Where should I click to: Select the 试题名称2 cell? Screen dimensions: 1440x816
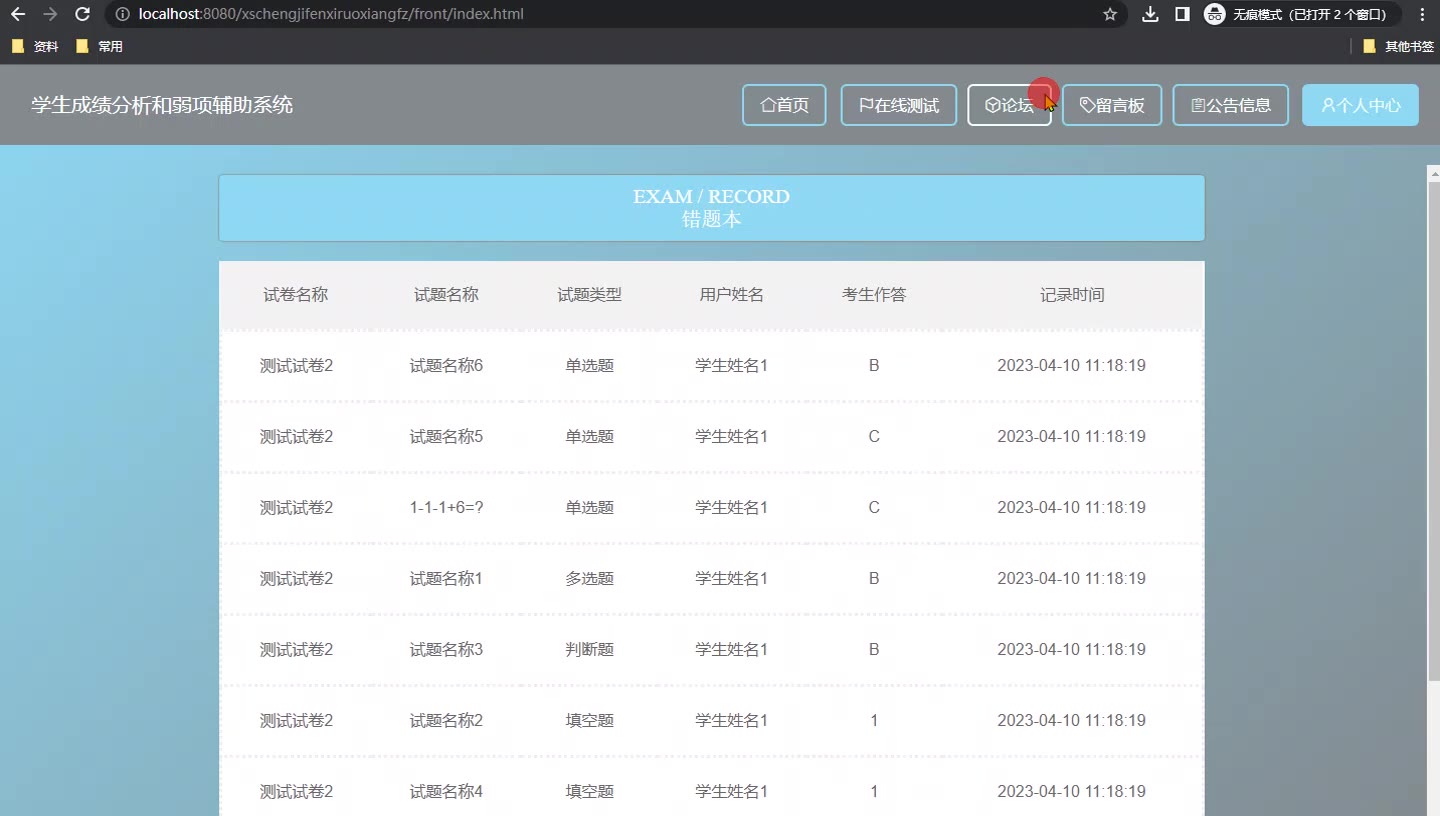tap(446, 721)
